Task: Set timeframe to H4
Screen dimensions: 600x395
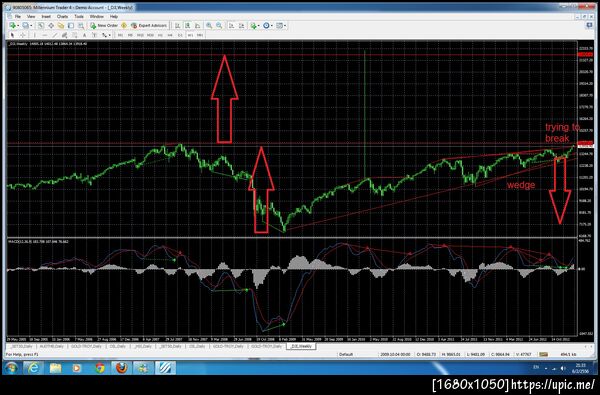Action: [x=170, y=35]
